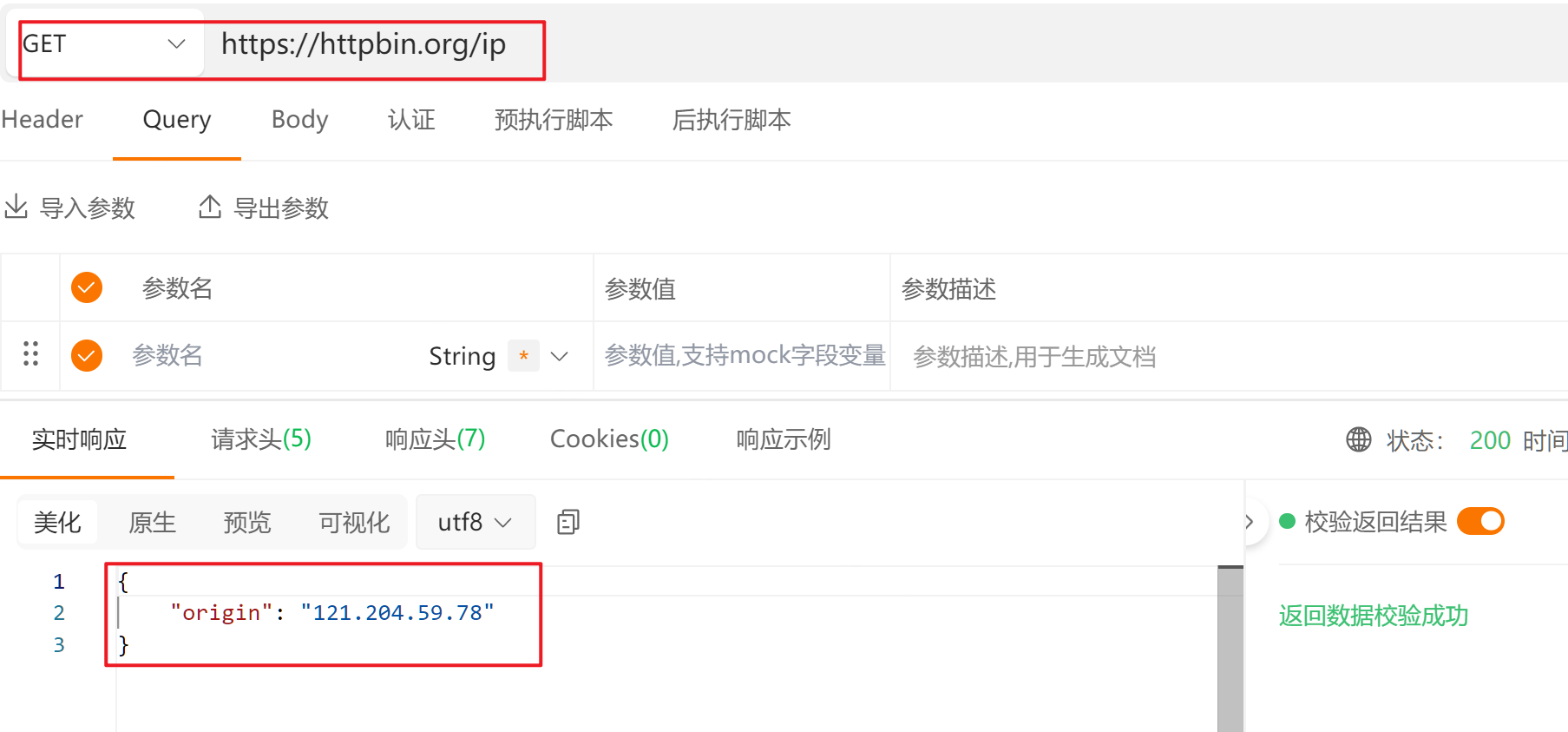The image size is (1568, 732).
Task: Select the 可视化 view button
Action: point(354,522)
